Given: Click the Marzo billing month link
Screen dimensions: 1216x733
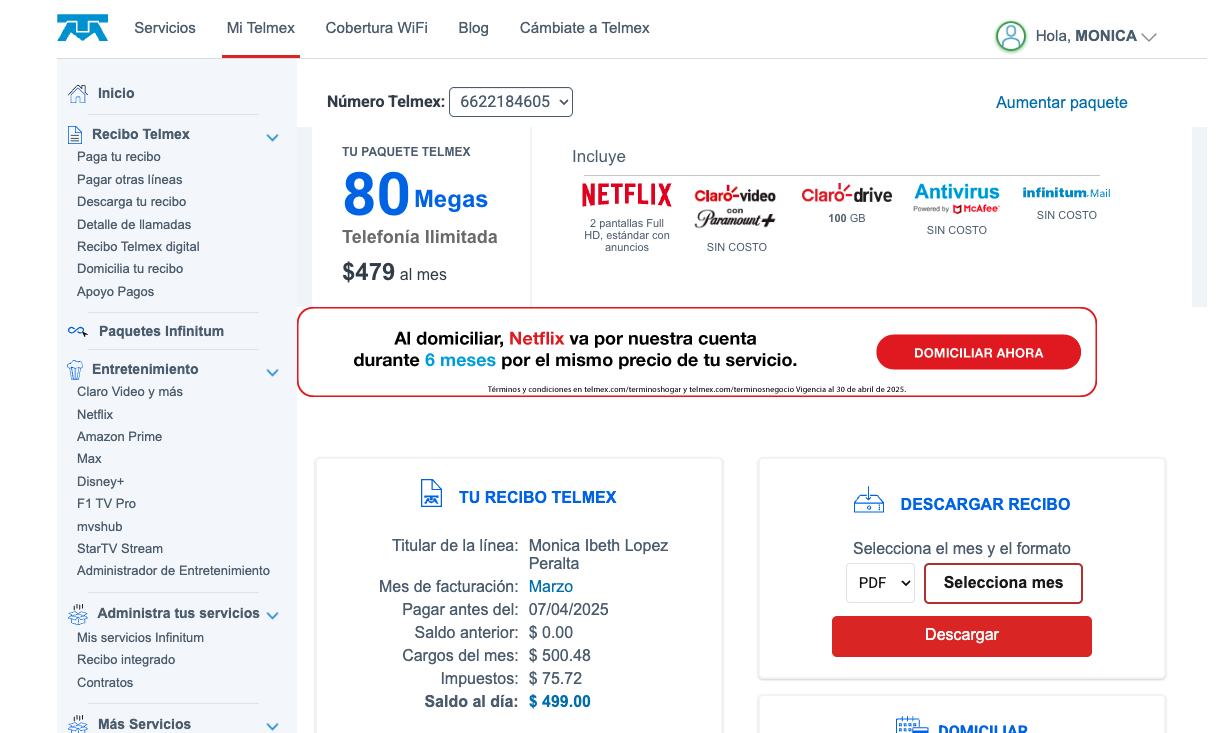Looking at the screenshot, I should coord(551,586).
